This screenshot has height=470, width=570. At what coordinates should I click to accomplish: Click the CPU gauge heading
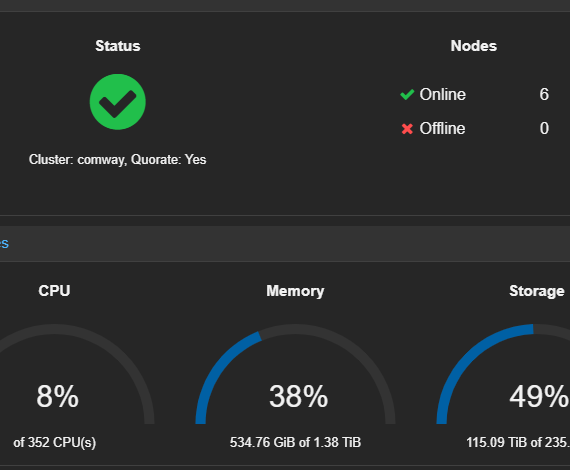(x=54, y=291)
